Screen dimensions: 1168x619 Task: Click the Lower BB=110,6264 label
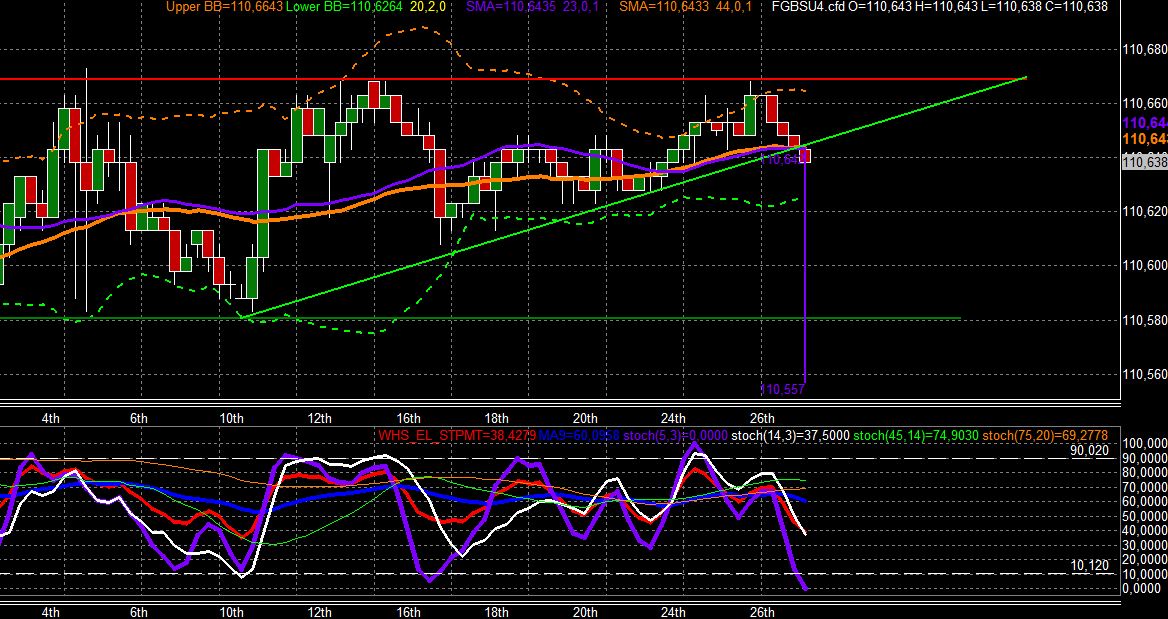coord(343,7)
